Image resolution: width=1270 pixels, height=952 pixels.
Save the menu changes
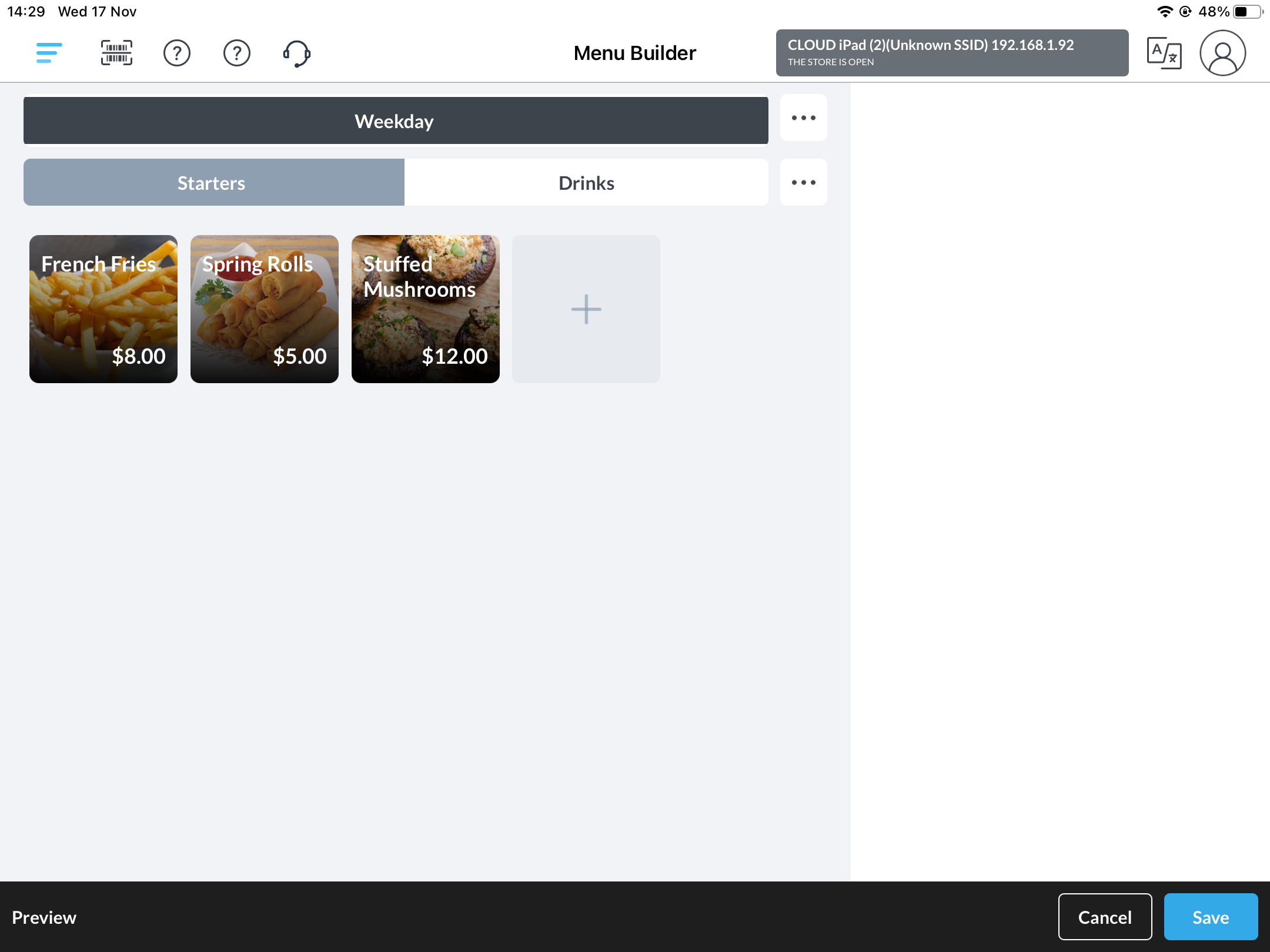(x=1211, y=916)
